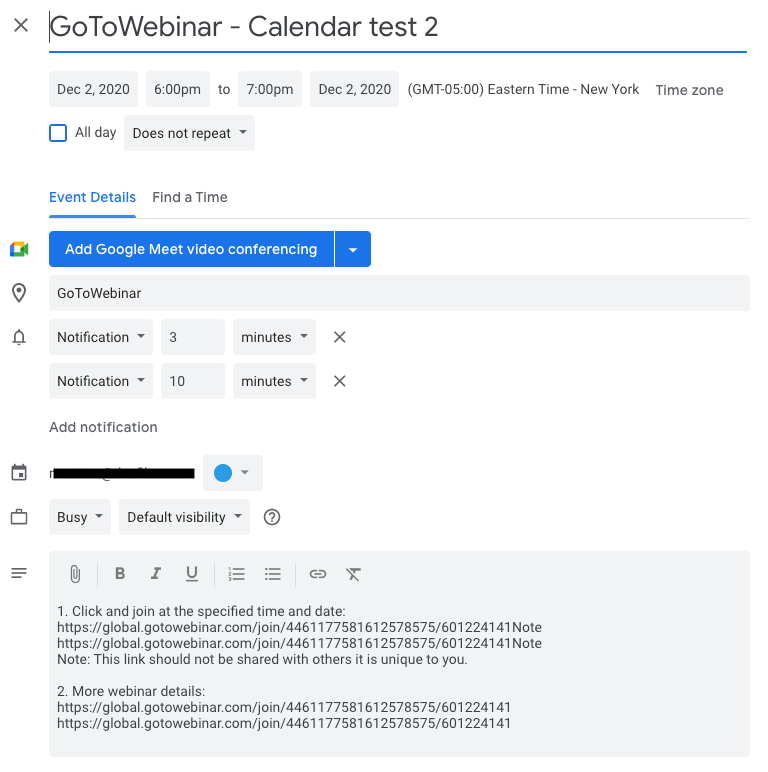Viewport: 768px width, 772px height.
Task: Remove formatting from description text
Action: 353,574
